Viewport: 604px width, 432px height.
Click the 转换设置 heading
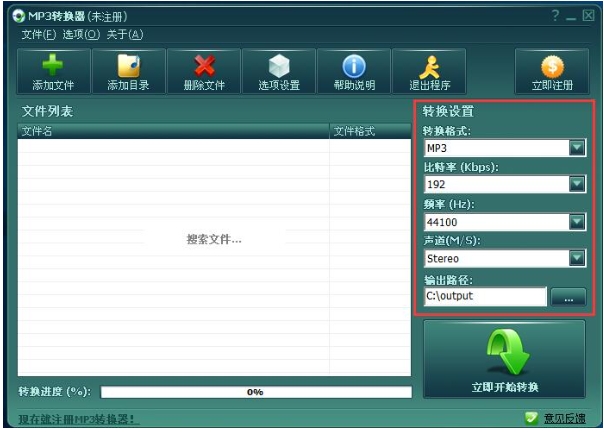click(x=448, y=111)
